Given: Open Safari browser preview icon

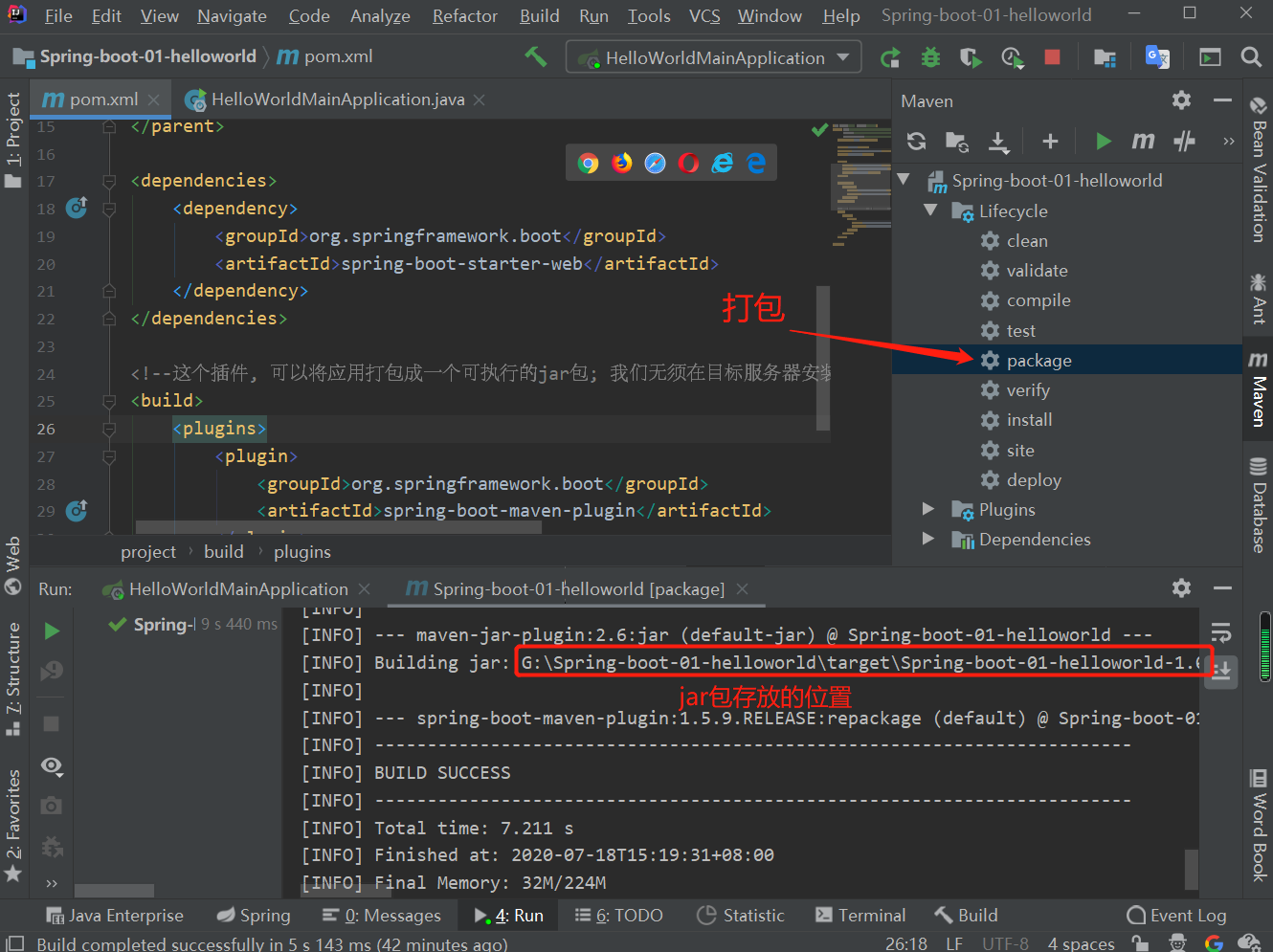Looking at the screenshot, I should point(655,164).
